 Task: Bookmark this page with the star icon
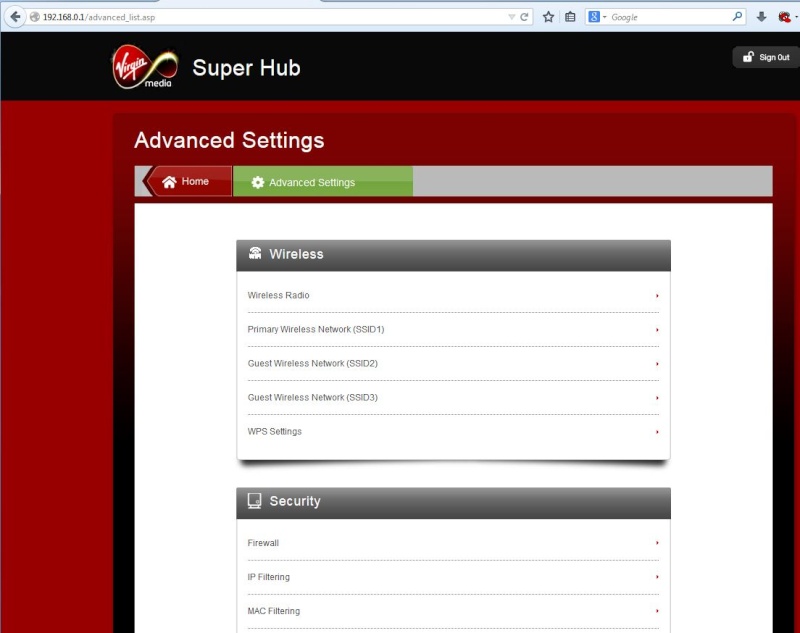click(x=548, y=17)
